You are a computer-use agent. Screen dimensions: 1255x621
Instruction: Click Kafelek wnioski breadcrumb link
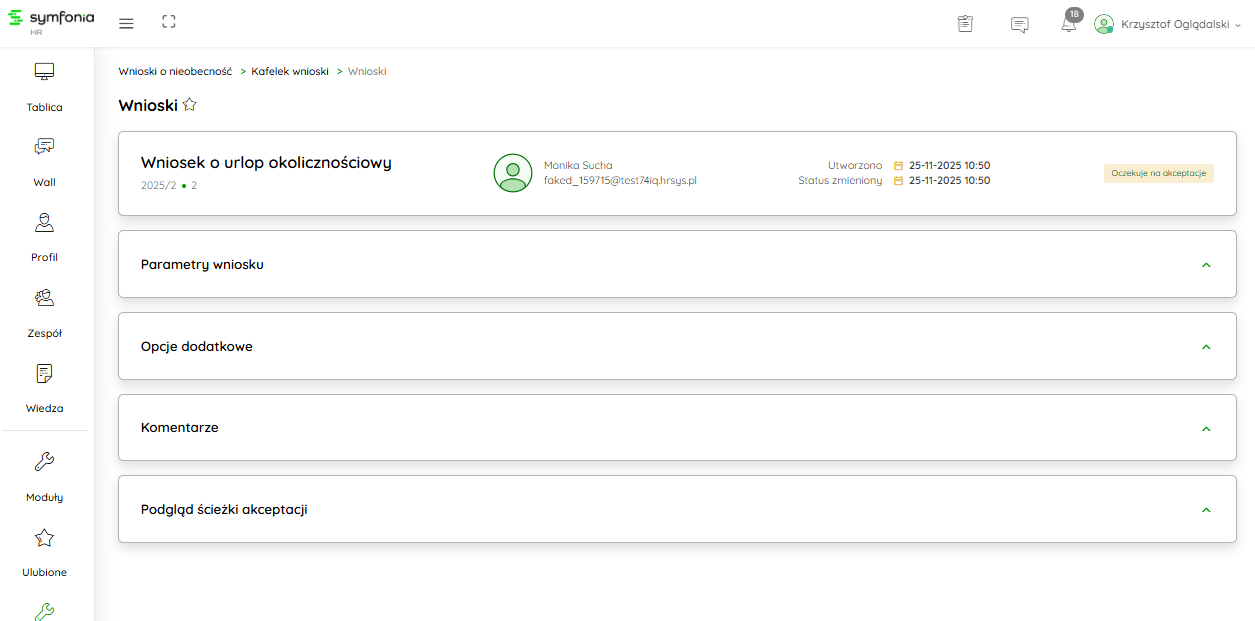click(x=290, y=72)
